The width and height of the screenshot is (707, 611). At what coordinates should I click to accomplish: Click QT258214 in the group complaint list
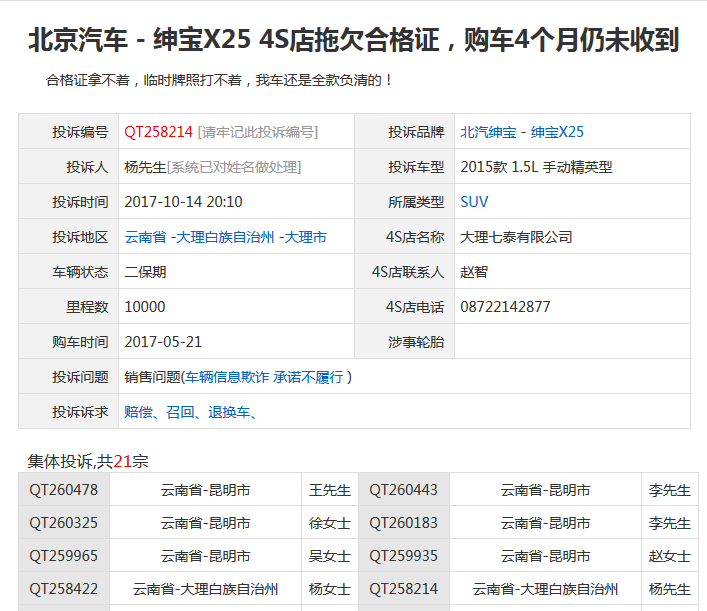pos(404,588)
